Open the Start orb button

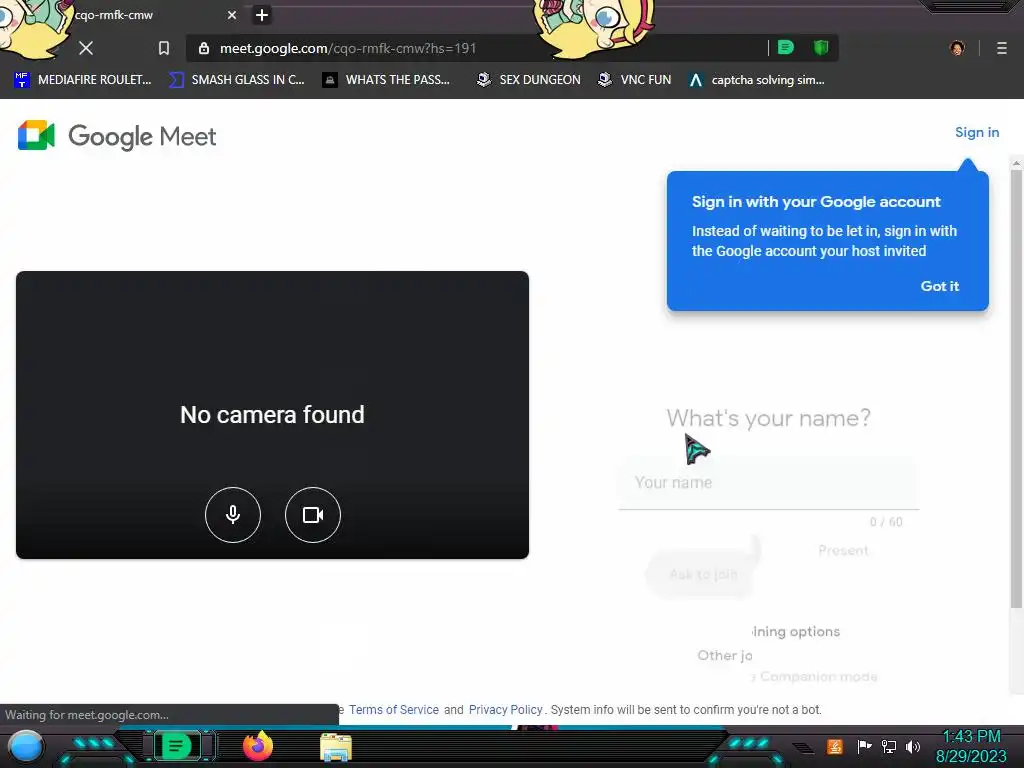coord(26,746)
